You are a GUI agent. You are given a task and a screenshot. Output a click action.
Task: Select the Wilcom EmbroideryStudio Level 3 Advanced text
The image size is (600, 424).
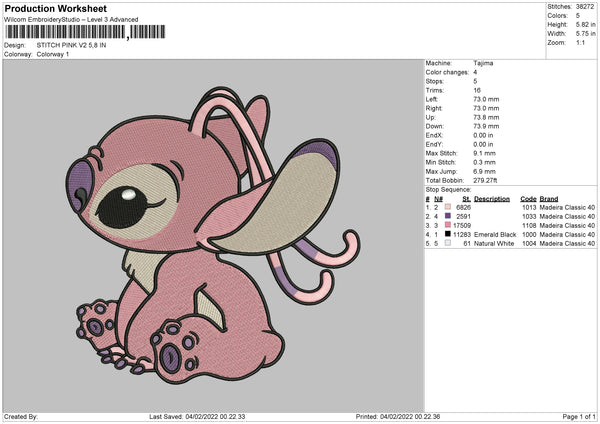click(71, 19)
